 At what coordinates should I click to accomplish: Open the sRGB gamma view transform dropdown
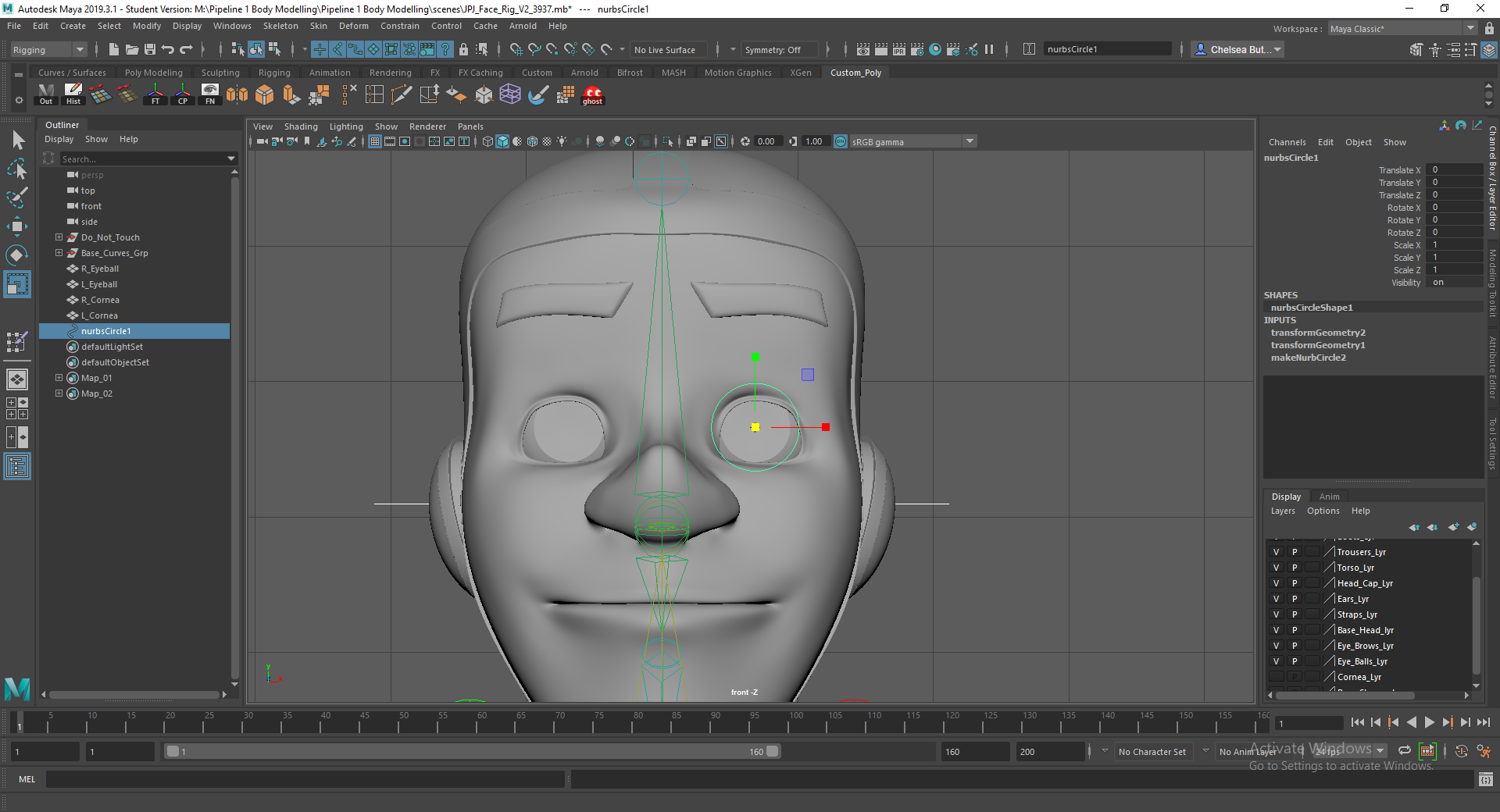(969, 141)
